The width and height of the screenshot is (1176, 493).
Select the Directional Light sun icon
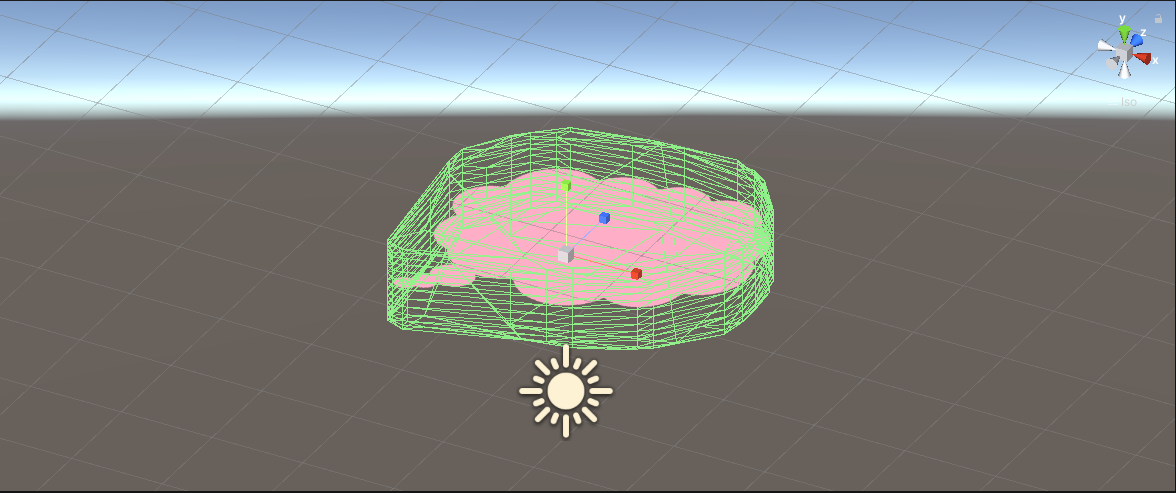[566, 390]
